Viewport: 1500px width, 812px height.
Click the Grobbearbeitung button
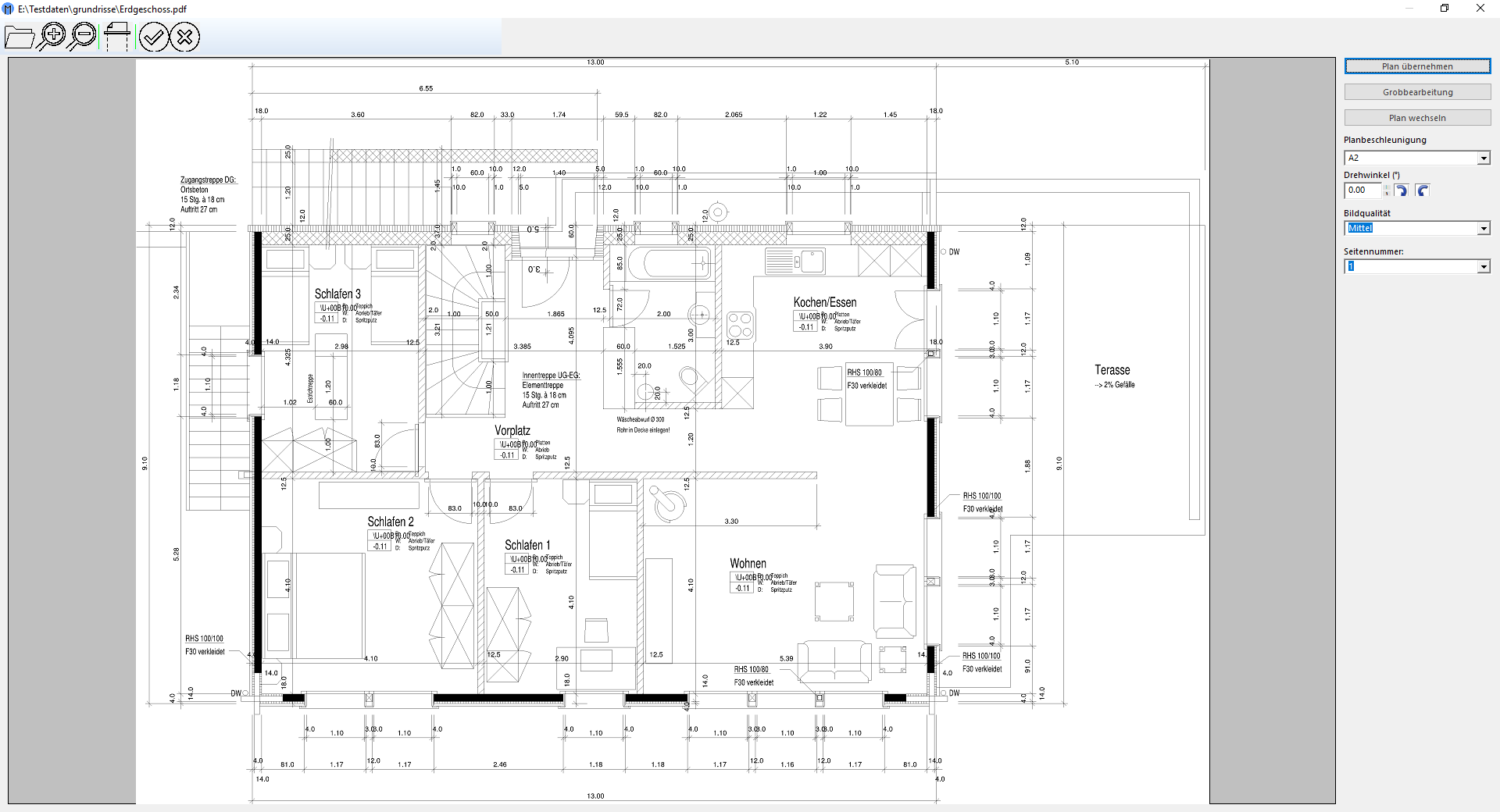[x=1417, y=92]
